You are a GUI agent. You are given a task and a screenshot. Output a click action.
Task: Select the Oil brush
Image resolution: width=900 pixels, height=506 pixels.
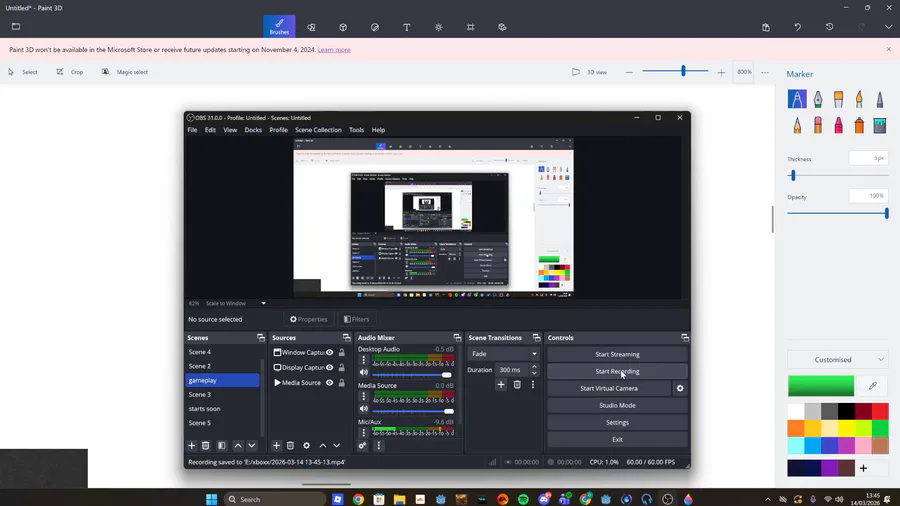click(839, 99)
